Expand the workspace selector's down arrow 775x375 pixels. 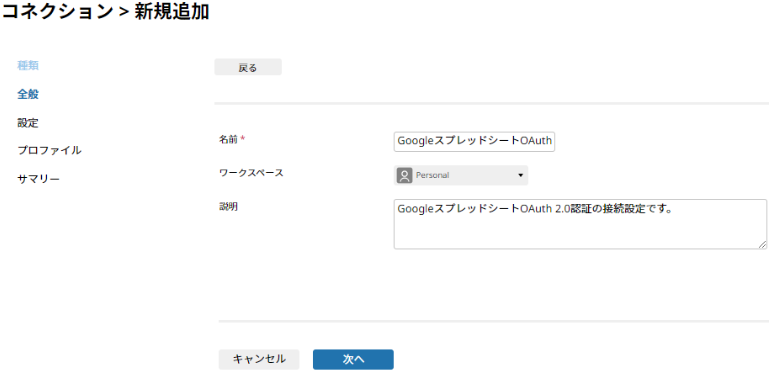pyautogui.click(x=520, y=175)
